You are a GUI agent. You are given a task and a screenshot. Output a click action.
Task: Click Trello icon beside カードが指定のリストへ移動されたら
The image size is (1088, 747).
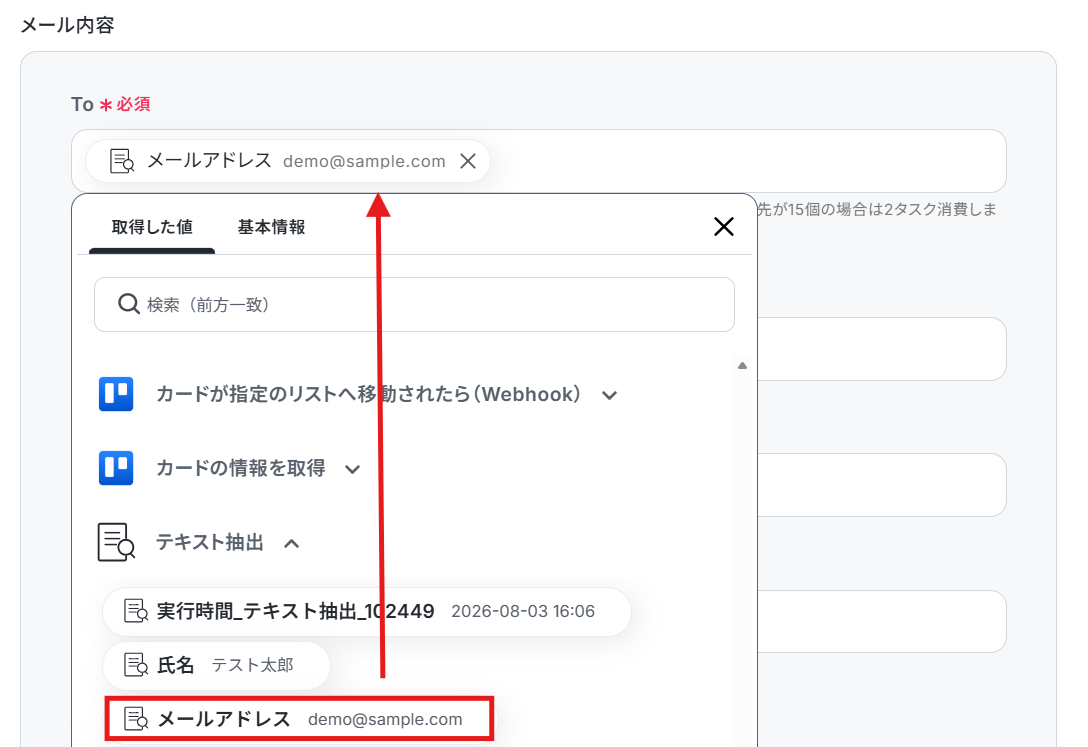pos(116,394)
